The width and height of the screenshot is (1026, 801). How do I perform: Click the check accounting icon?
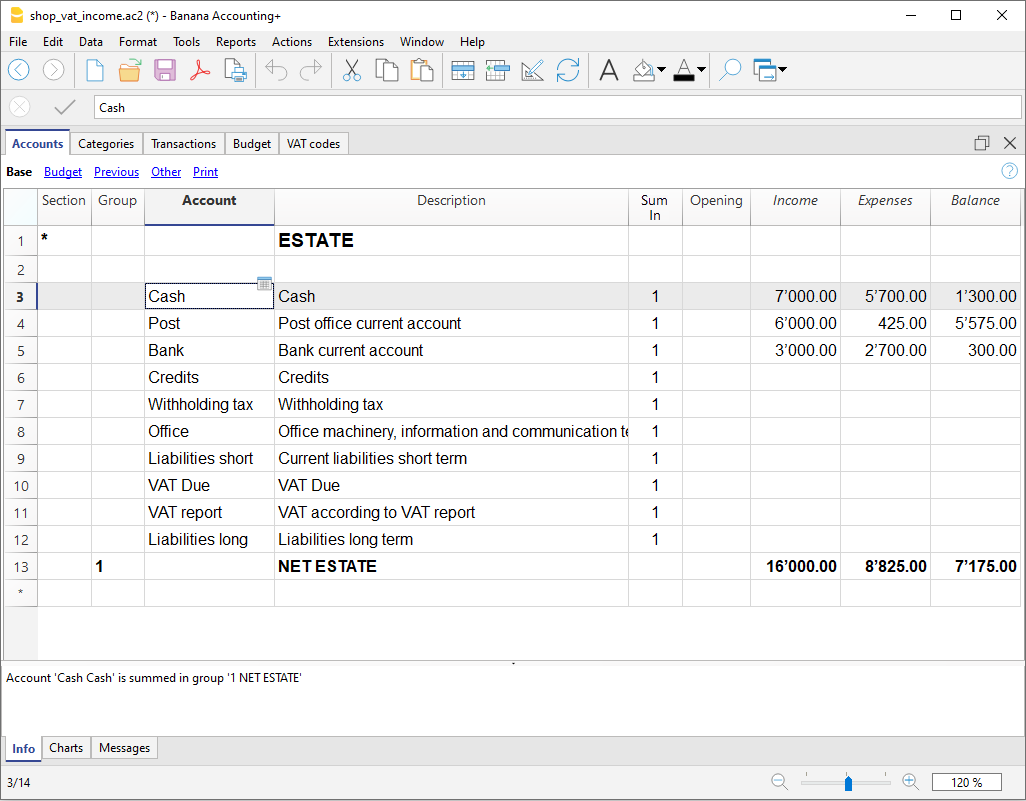pyautogui.click(x=533, y=69)
